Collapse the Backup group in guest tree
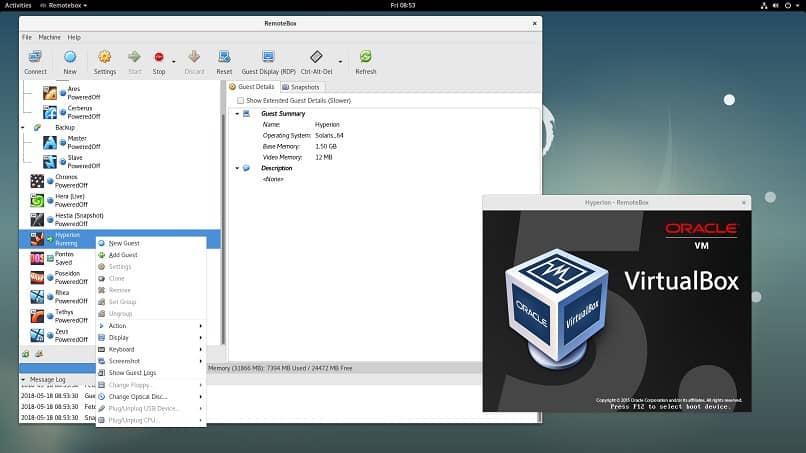Viewport: 806px width, 453px height. click(x=23, y=128)
